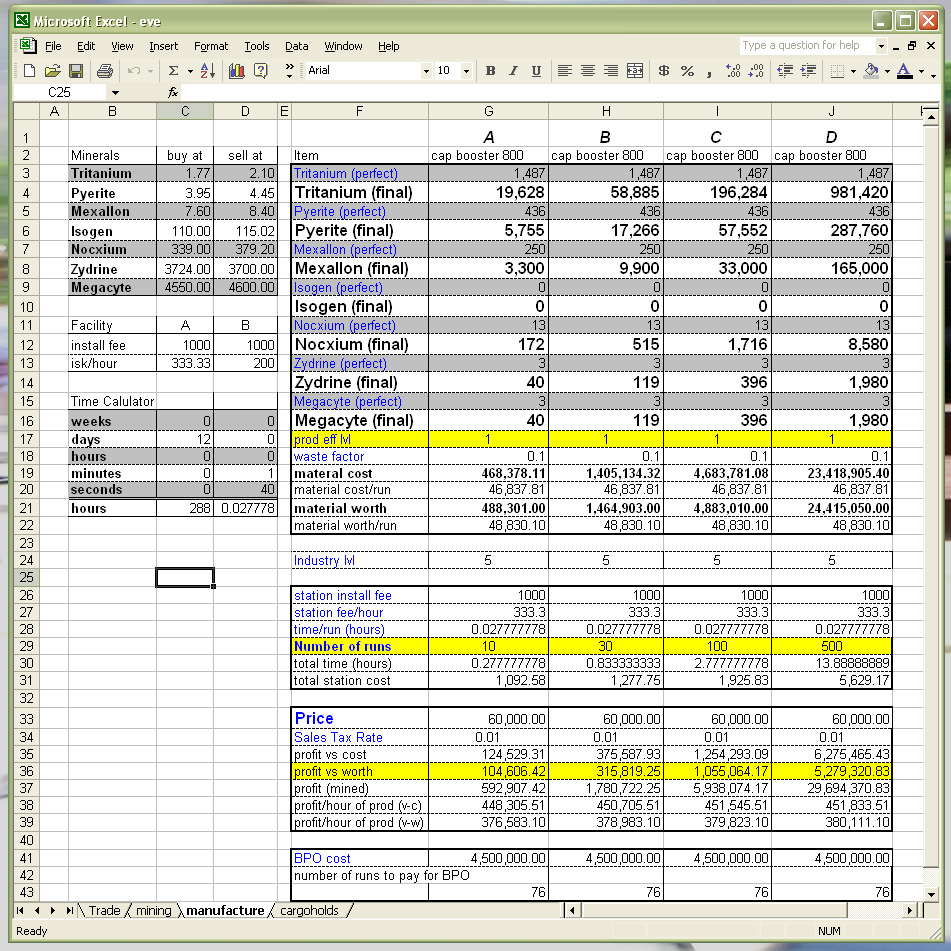Expand the Undo history dropdown arrow

tap(150, 71)
